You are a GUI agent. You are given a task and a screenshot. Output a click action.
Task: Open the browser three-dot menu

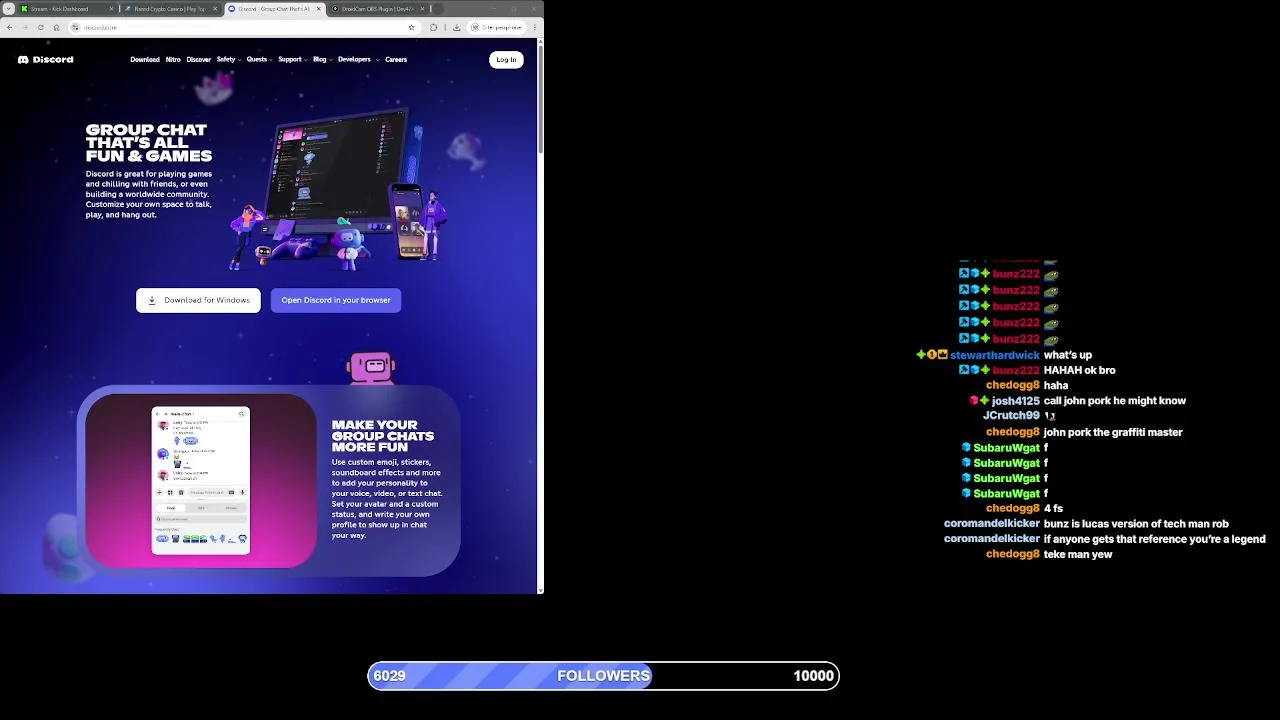coord(535,27)
